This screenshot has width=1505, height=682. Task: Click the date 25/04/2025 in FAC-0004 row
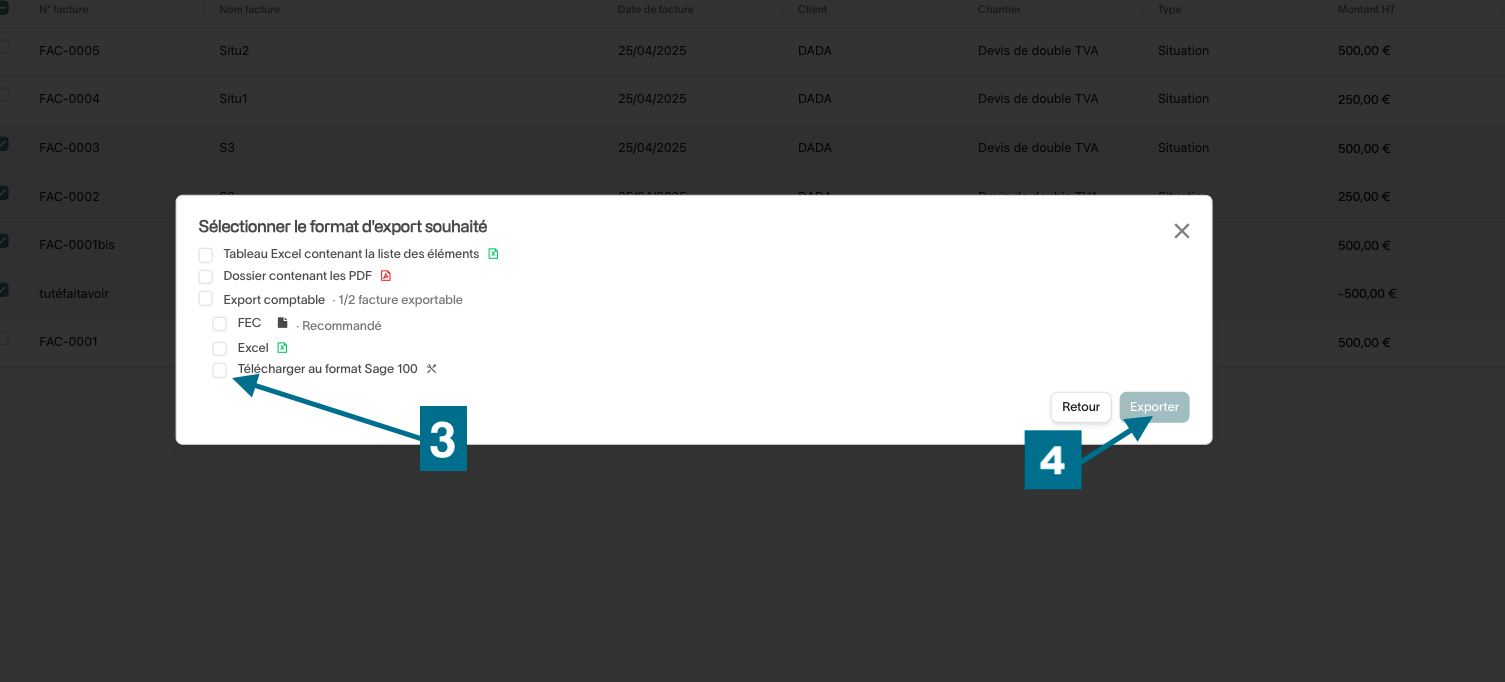[652, 99]
